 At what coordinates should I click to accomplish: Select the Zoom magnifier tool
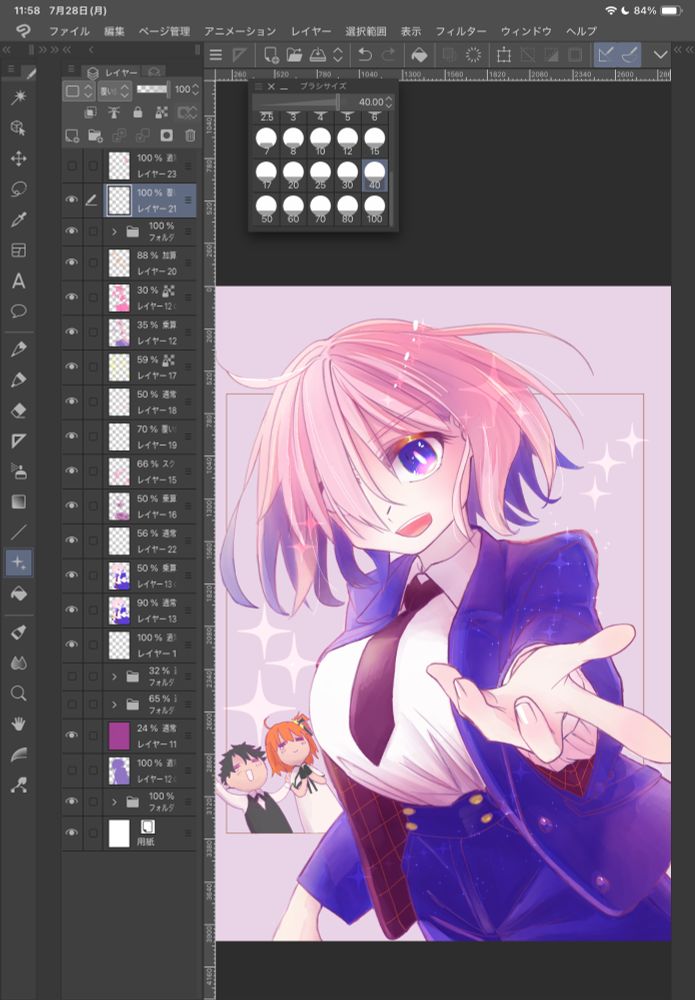click(x=18, y=693)
